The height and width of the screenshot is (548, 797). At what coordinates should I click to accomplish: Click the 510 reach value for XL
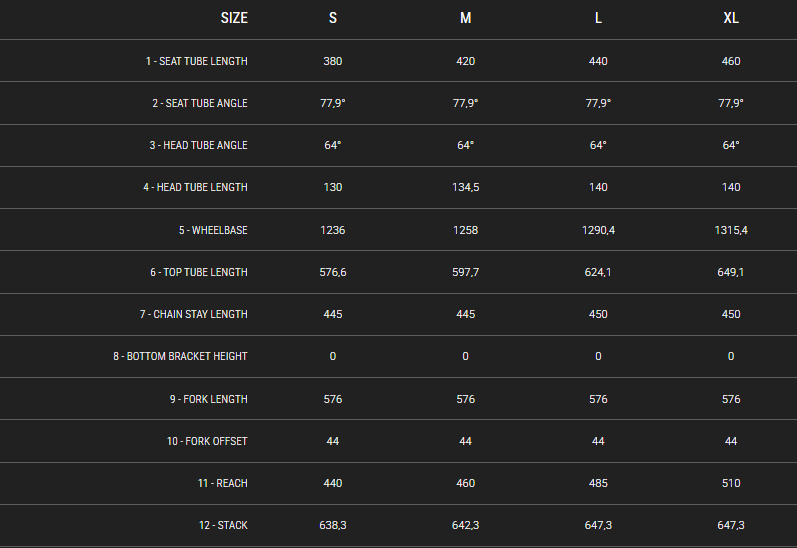coord(731,483)
